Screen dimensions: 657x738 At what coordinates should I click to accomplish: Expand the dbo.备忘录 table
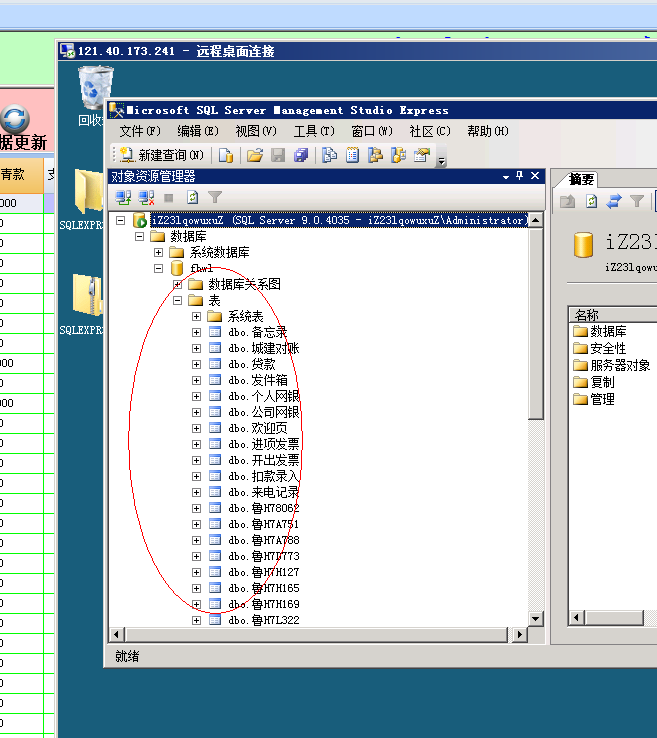[x=196, y=332]
